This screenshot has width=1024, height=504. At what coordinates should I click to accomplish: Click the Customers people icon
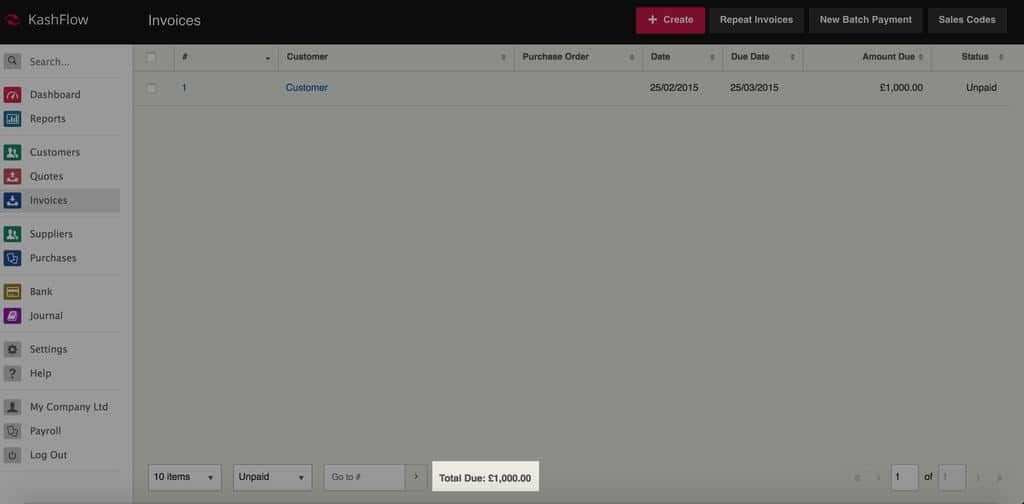pyautogui.click(x=12, y=153)
